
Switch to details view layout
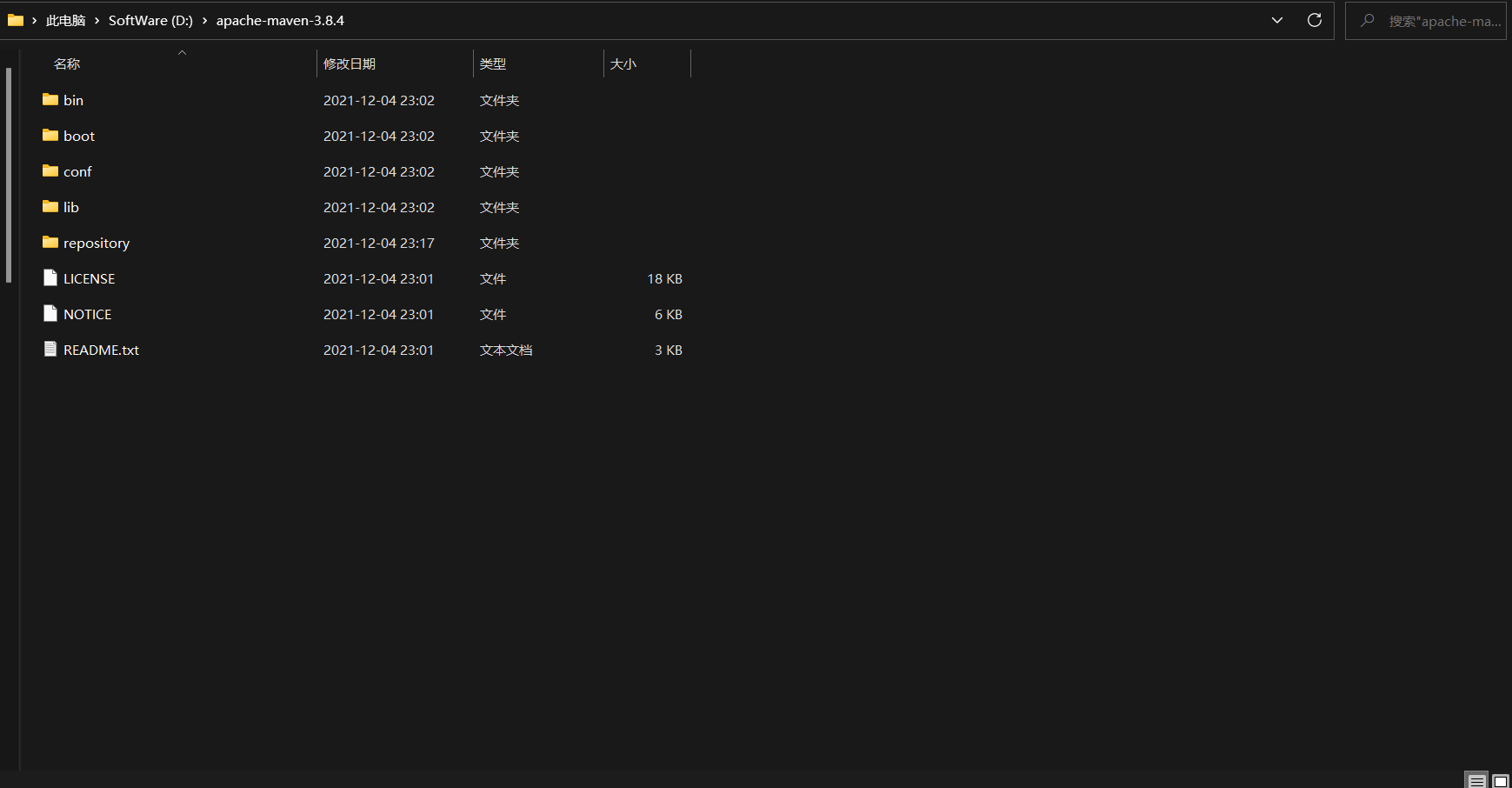(x=1476, y=780)
